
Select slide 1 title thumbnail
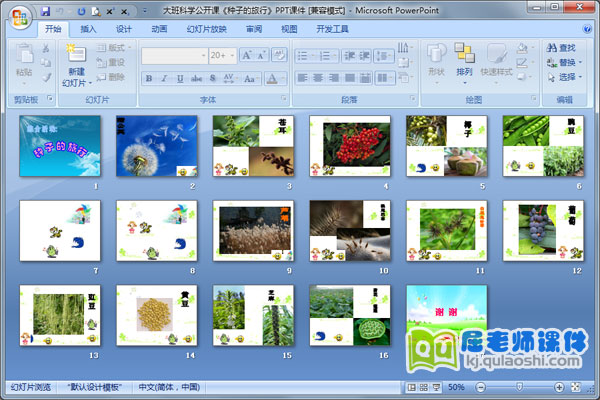click(x=60, y=146)
